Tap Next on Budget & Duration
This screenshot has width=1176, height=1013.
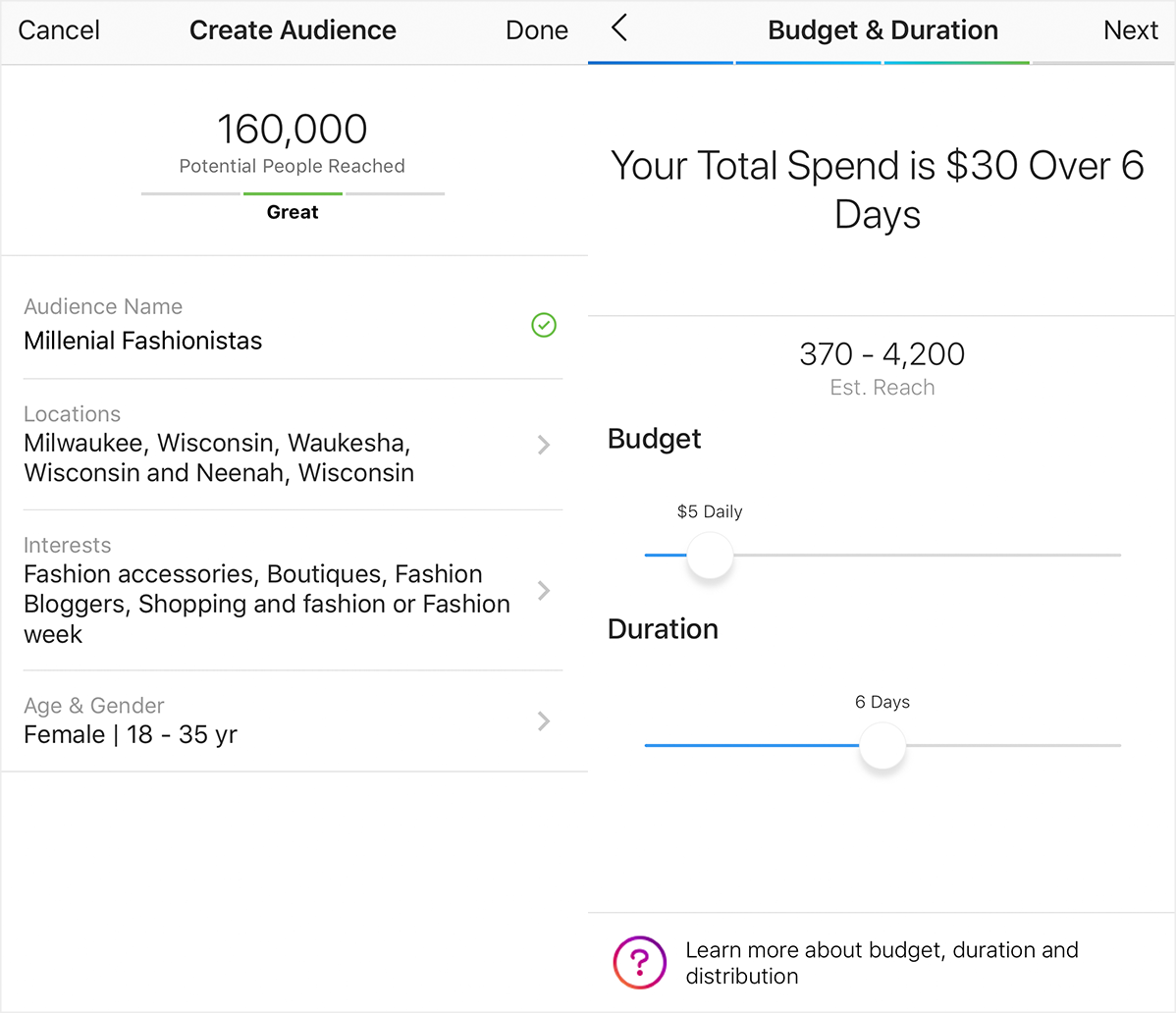[1130, 30]
